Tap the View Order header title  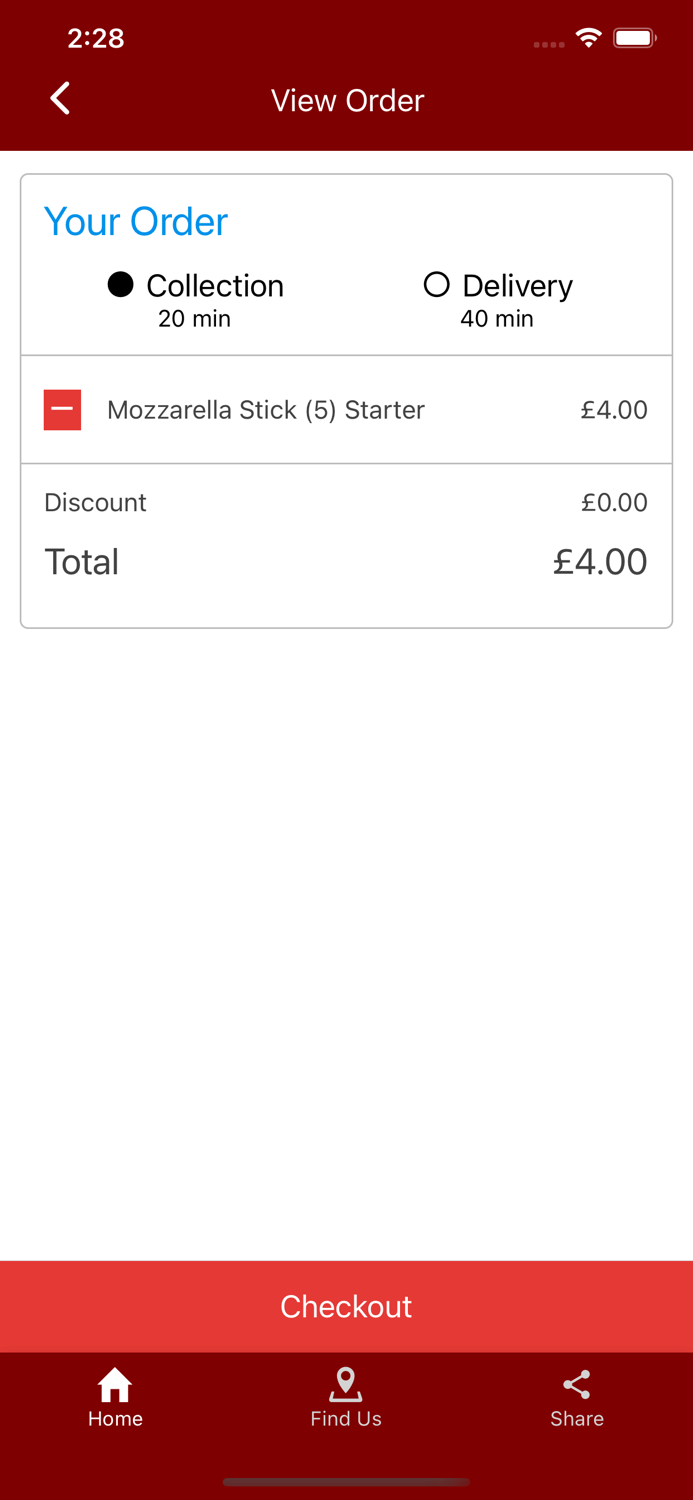[x=347, y=100]
